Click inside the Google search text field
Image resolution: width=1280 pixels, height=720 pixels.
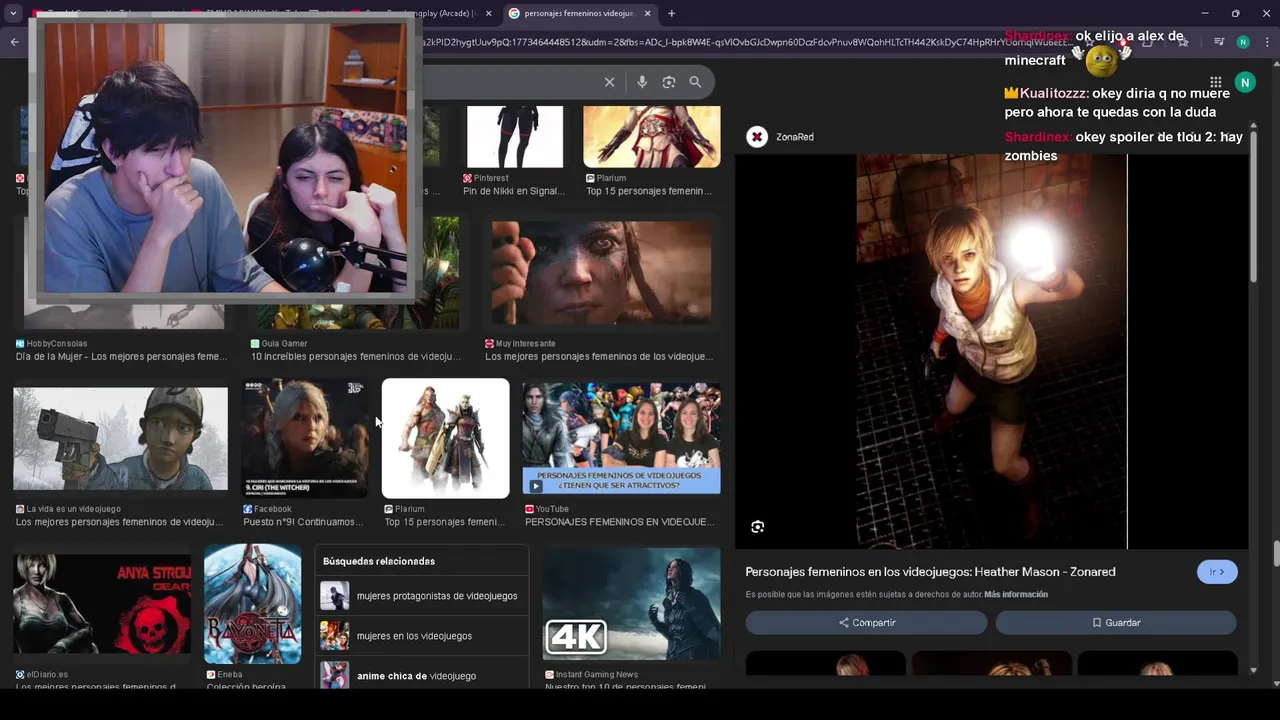coord(510,82)
